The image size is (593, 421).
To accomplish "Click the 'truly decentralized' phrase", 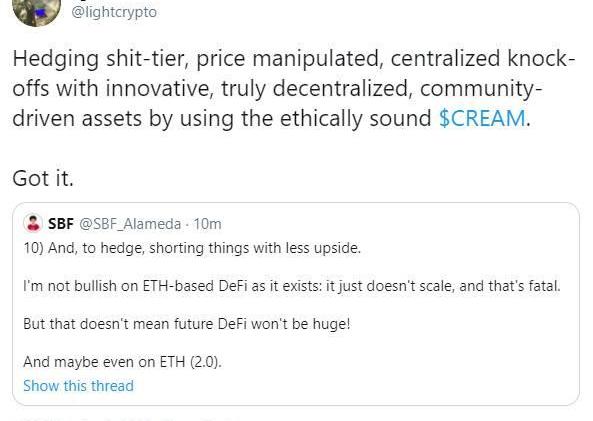I will coord(316,89).
